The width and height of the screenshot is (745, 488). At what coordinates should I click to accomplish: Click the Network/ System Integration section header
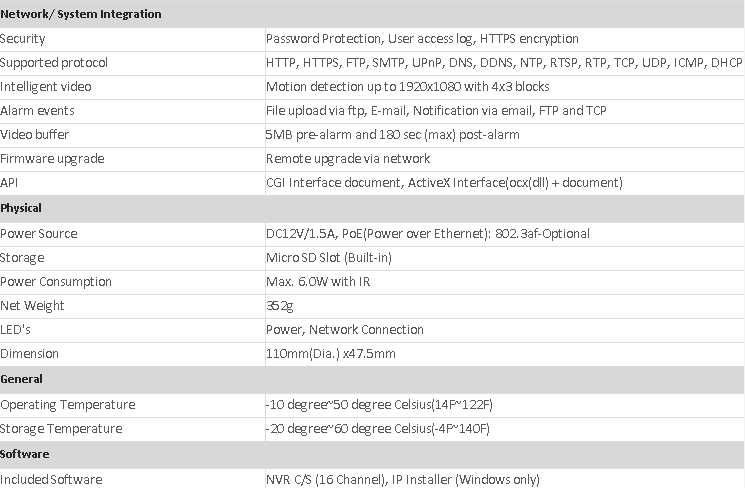tap(81, 14)
